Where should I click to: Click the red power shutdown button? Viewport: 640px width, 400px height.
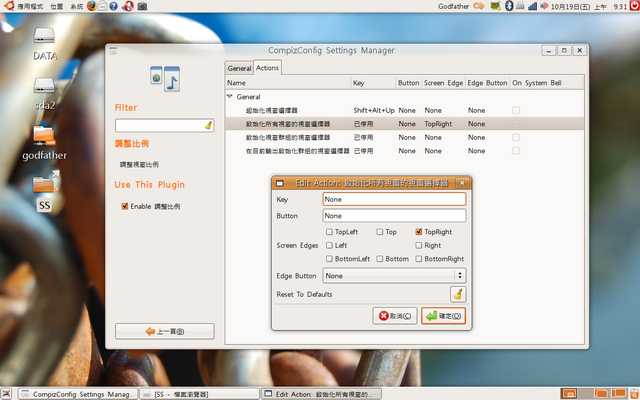click(x=634, y=6)
